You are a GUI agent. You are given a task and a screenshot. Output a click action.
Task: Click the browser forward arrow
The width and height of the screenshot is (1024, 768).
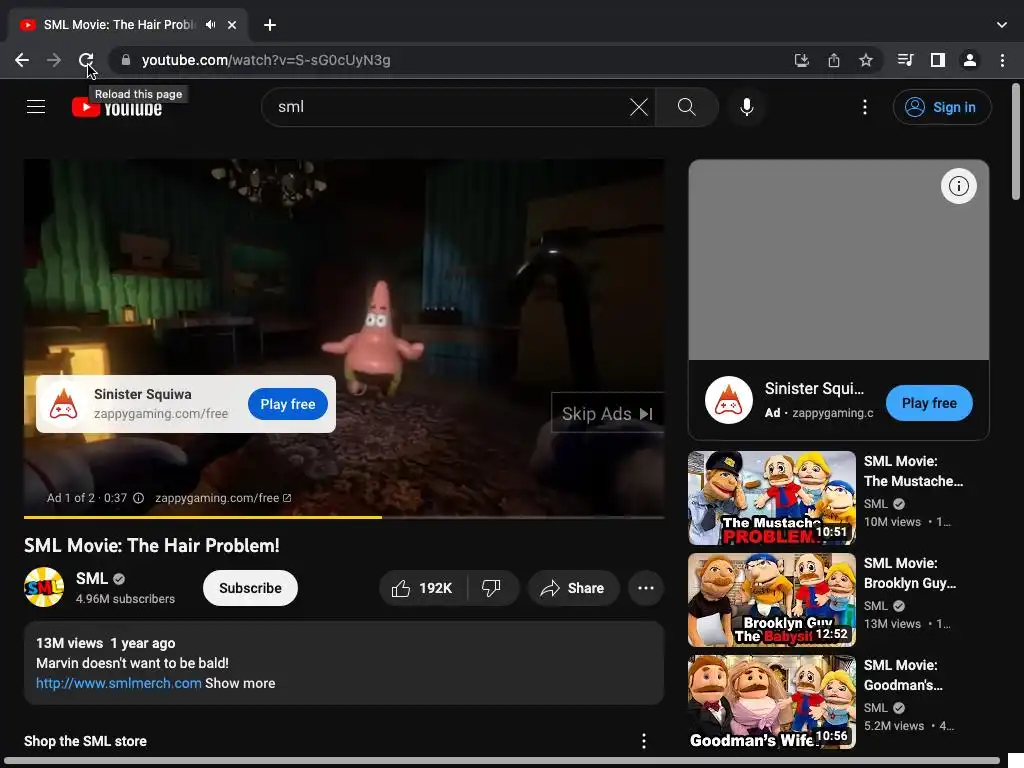[54, 60]
